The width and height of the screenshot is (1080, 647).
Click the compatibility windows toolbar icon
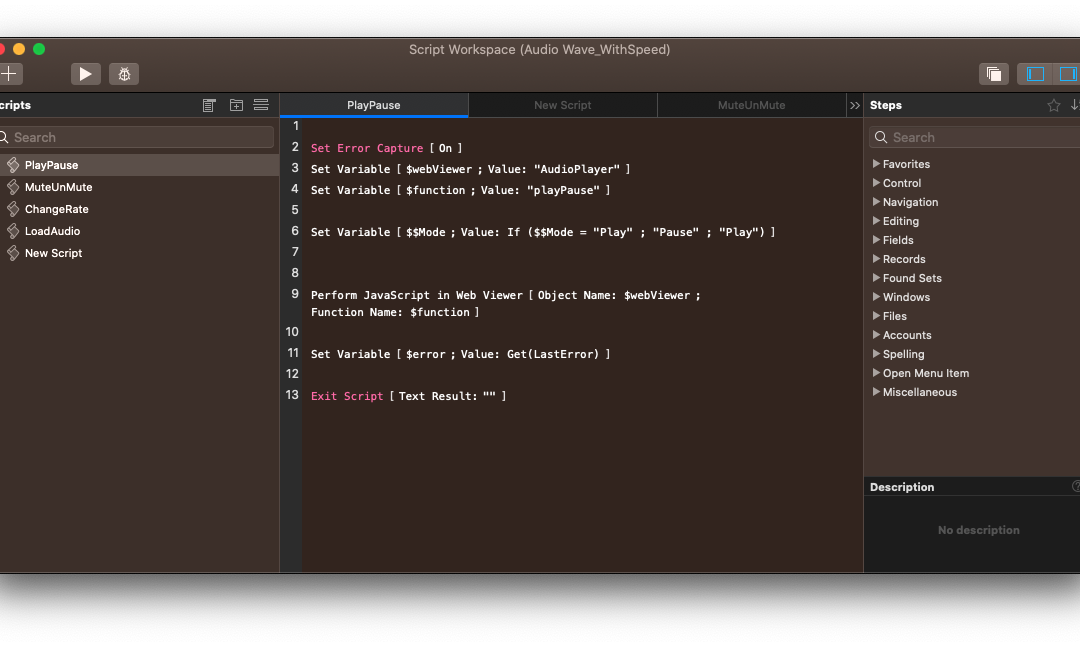point(993,74)
